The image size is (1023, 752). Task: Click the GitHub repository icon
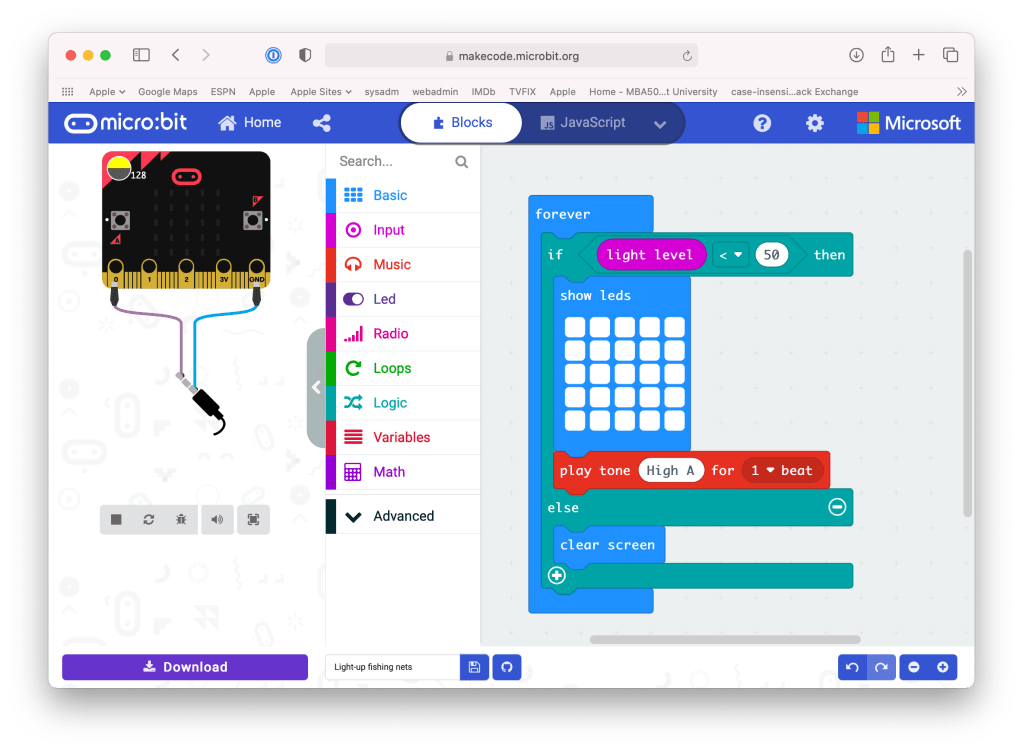point(506,667)
